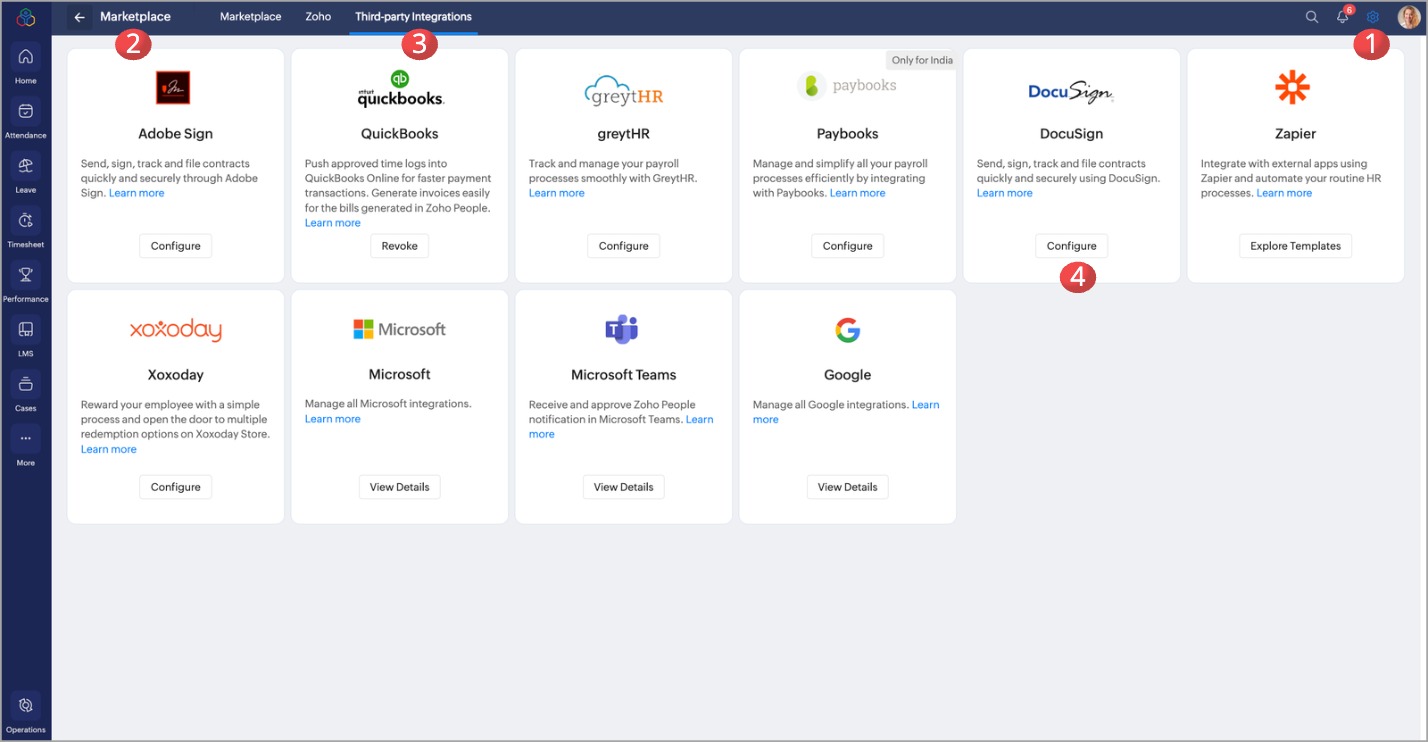
Task: Click the Microsoft Teams logo icon
Action: tap(622, 329)
